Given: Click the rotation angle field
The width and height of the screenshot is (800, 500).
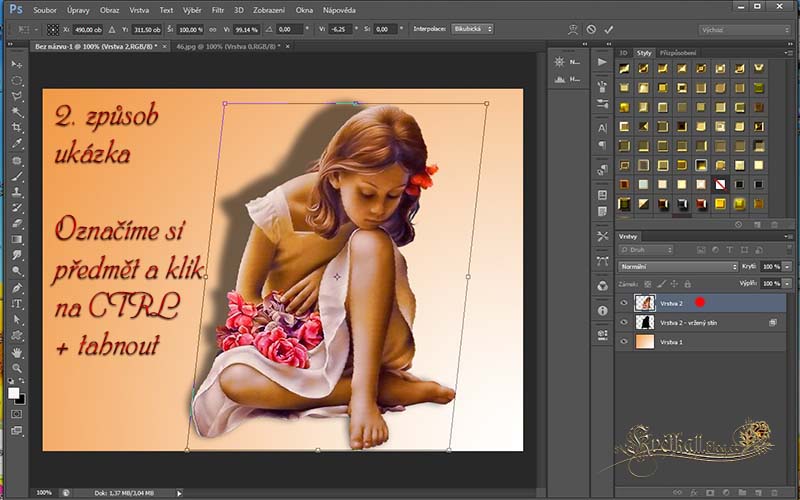Looking at the screenshot, I should (290, 30).
